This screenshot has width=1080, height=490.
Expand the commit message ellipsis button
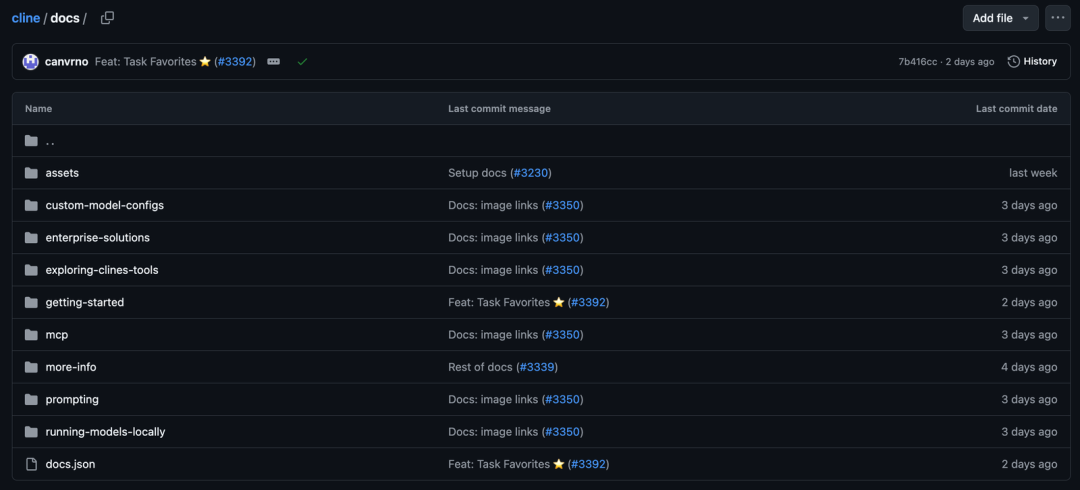[273, 61]
